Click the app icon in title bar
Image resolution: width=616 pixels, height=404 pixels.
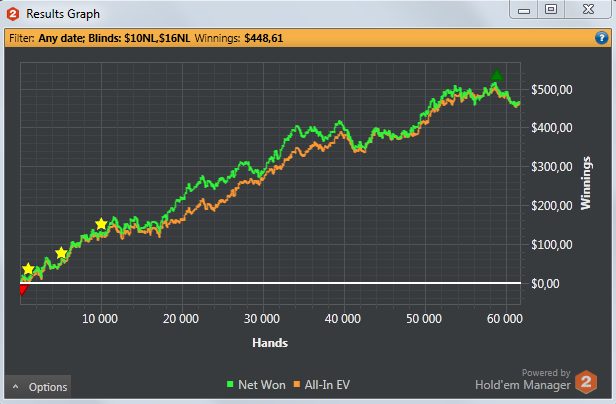pos(13,14)
